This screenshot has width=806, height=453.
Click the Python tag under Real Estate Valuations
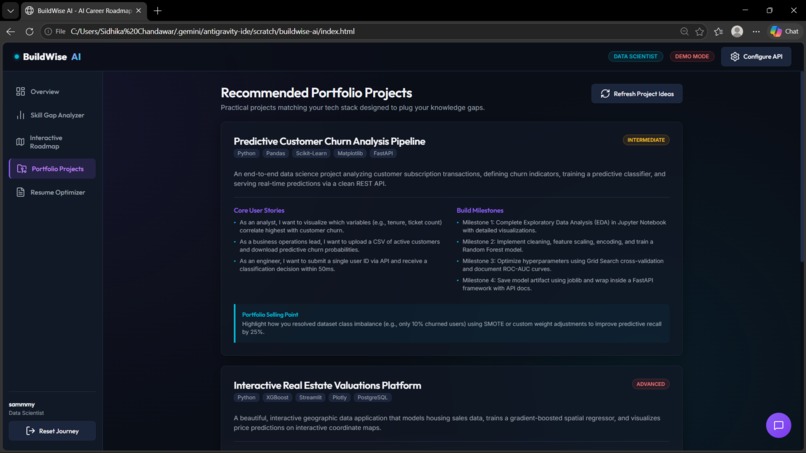pyautogui.click(x=246, y=397)
